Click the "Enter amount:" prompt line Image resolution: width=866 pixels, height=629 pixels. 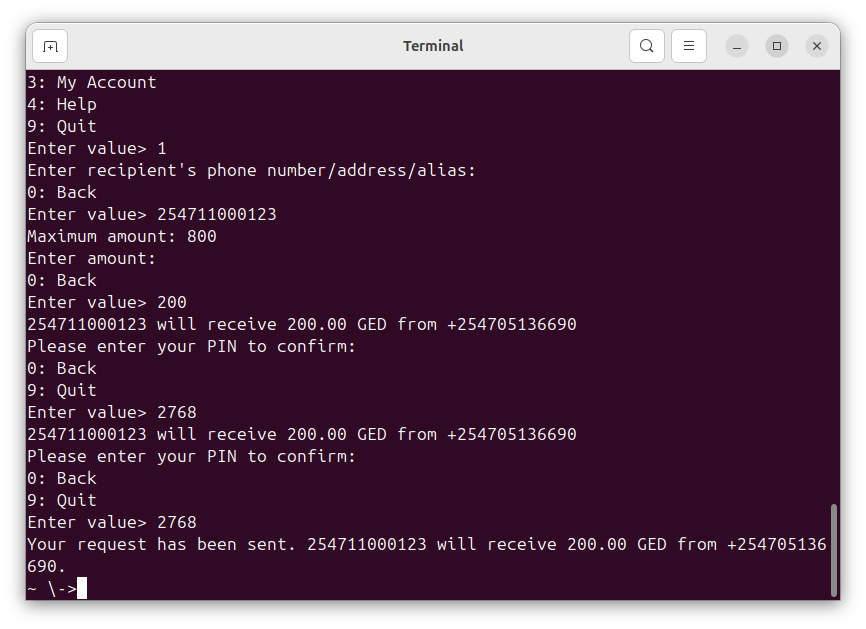point(92,258)
